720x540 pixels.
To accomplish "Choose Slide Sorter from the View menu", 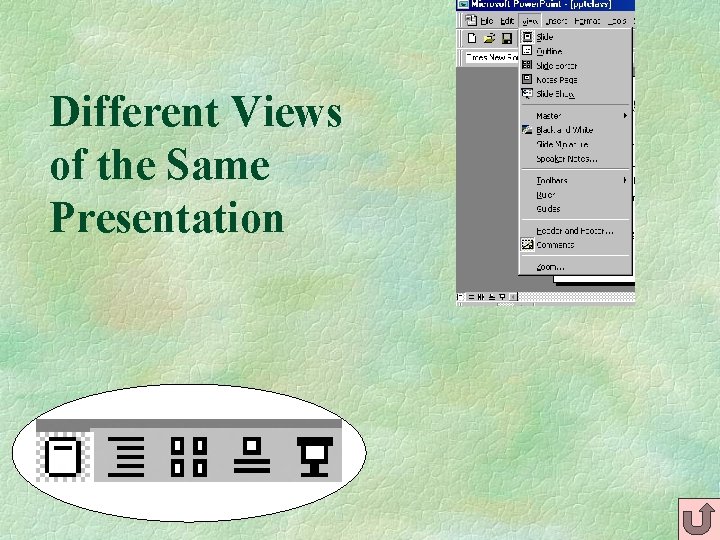I will tap(576, 65).
